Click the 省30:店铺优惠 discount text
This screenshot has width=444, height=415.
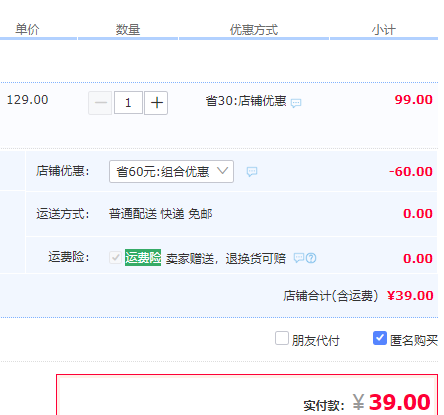click(x=246, y=101)
